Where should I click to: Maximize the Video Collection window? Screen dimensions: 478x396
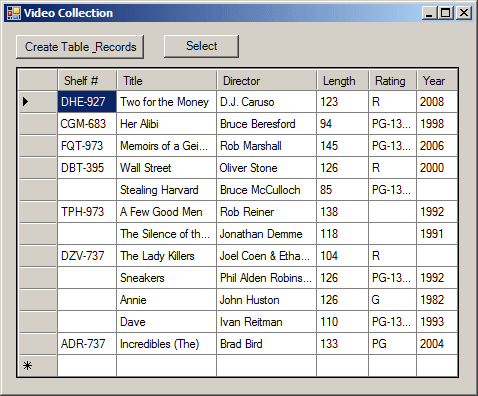click(x=445, y=13)
